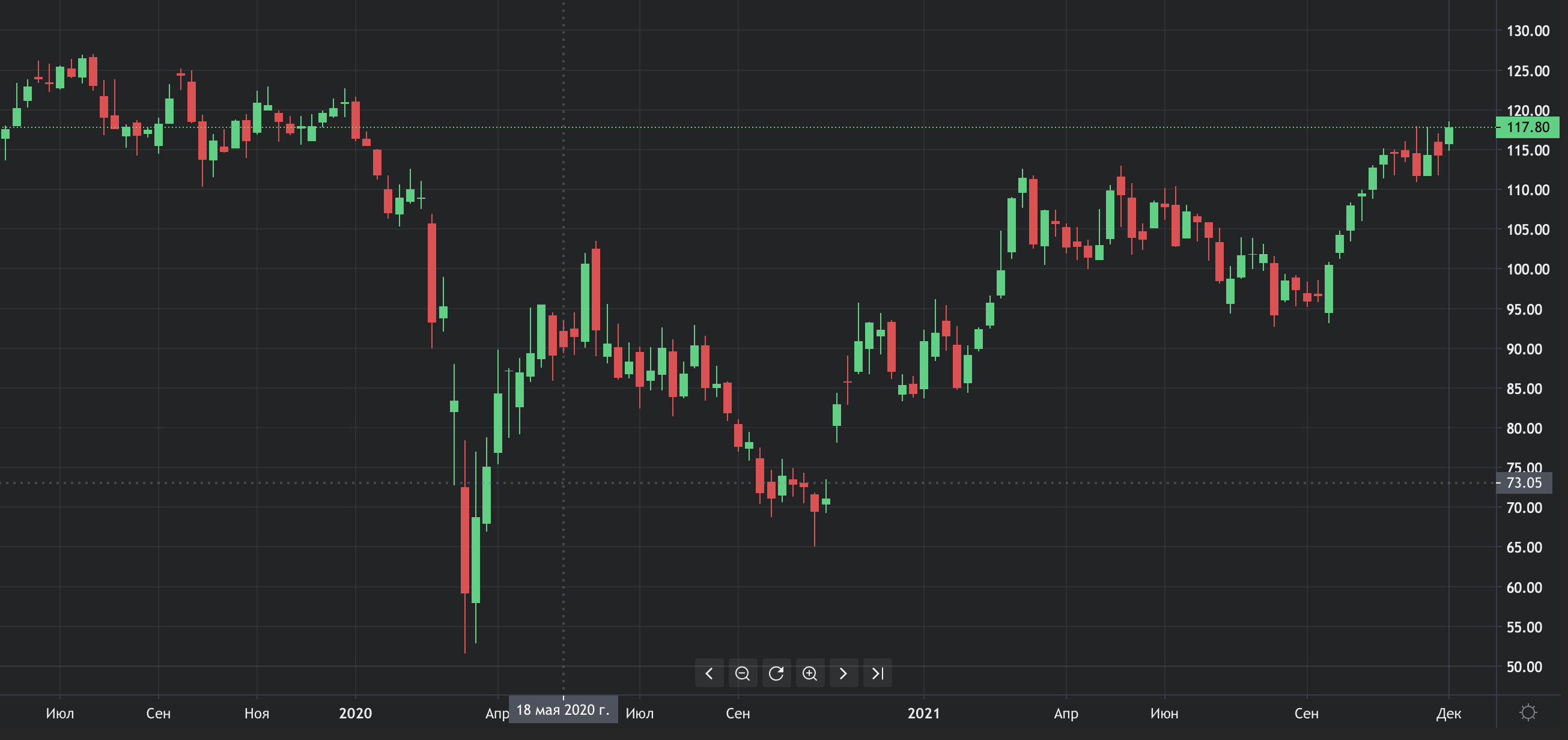The image size is (1568, 740).
Task: Click the Июн month label on time axis
Action: (x=1164, y=713)
